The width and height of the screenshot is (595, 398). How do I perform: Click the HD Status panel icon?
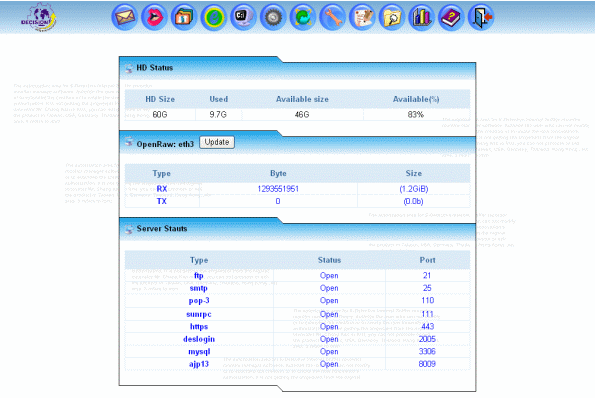coord(129,68)
